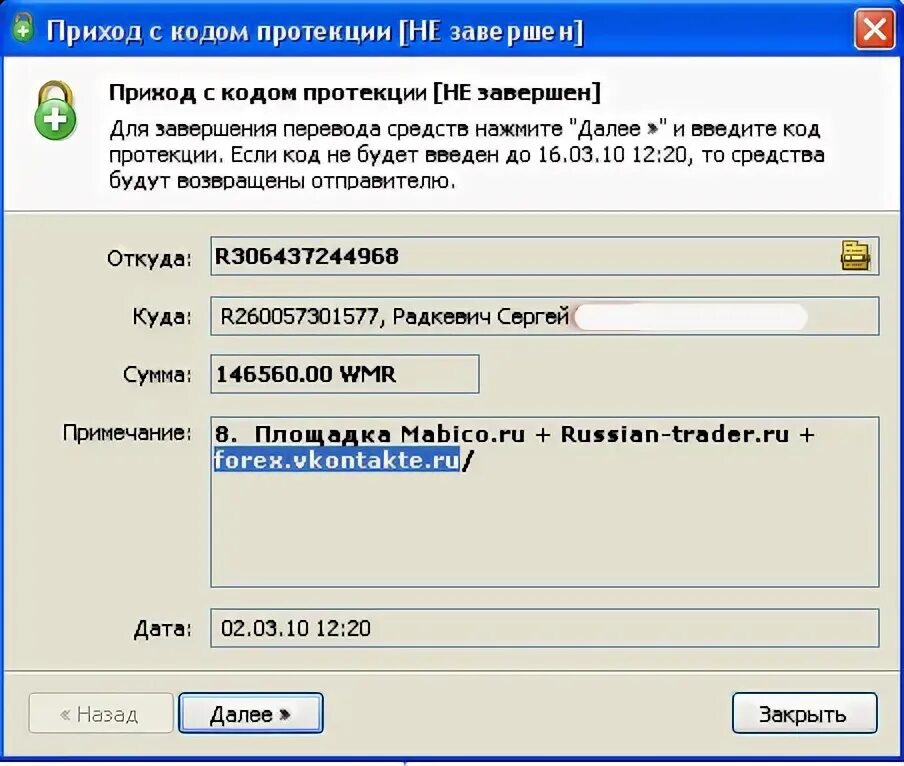The width and height of the screenshot is (904, 766).
Task: Click the disabled Назад button
Action: (99, 713)
